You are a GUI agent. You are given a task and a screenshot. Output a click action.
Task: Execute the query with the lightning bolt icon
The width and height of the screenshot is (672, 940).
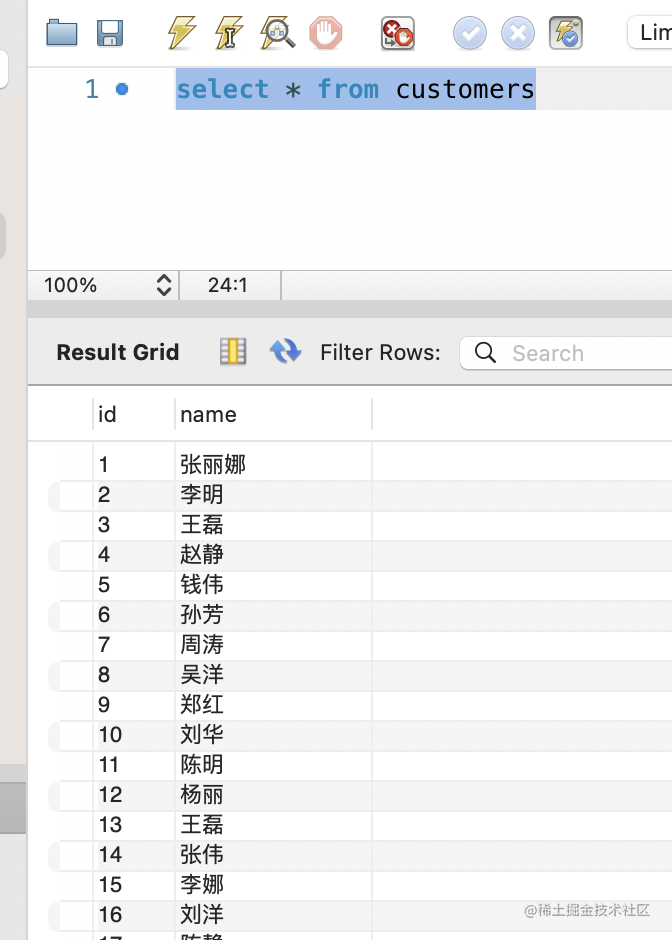(181, 33)
